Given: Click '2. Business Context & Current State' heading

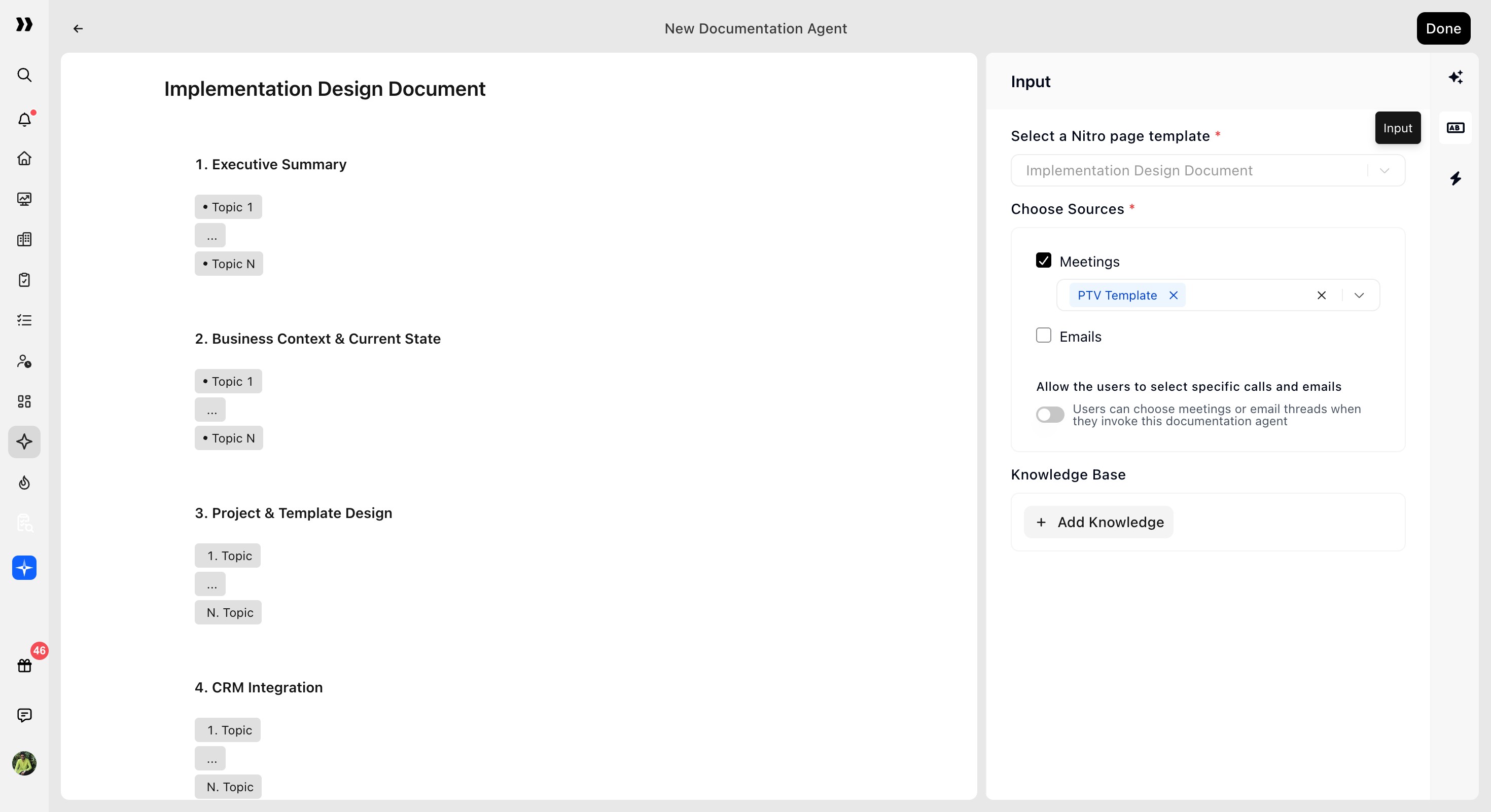Looking at the screenshot, I should (318, 339).
